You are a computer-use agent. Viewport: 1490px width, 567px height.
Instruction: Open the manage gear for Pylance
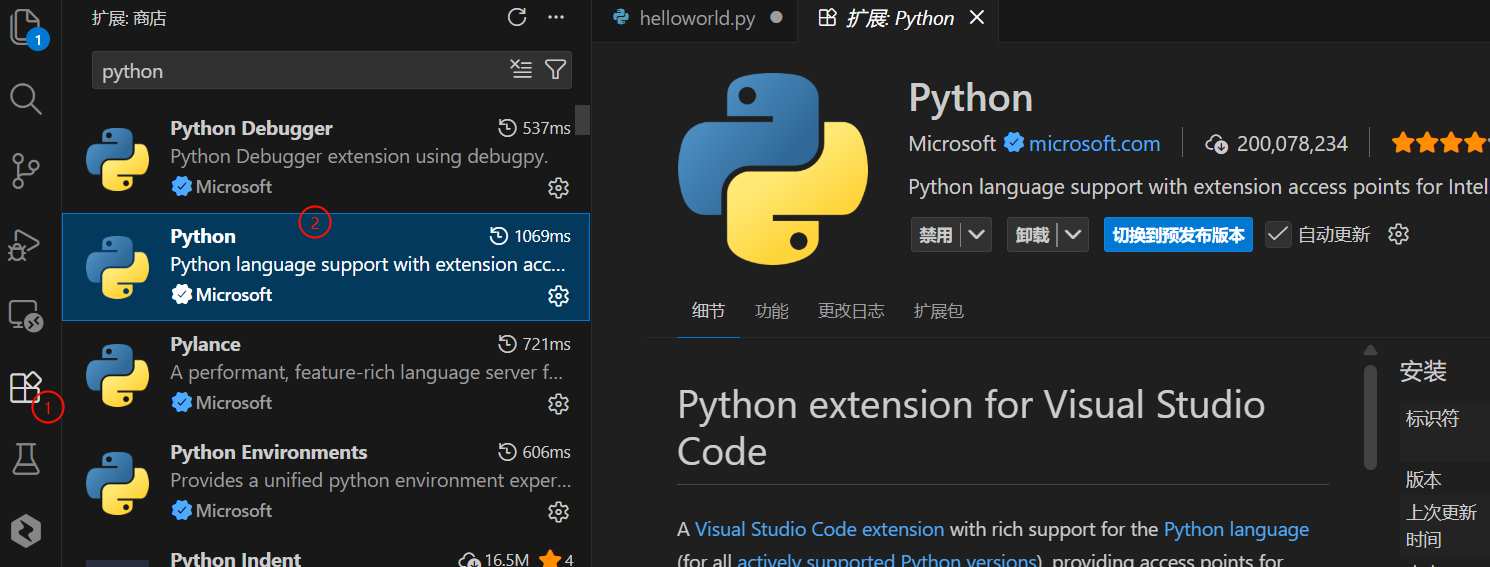(559, 403)
